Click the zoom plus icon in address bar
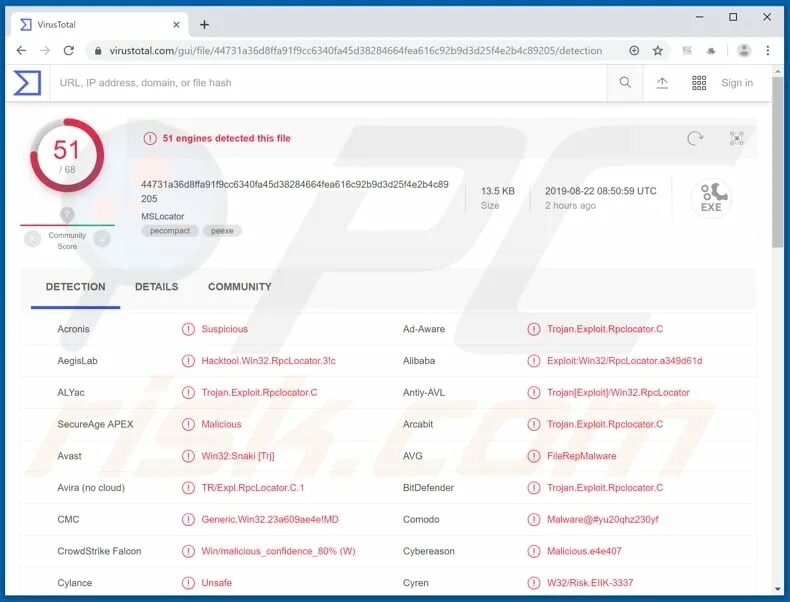The image size is (790, 602). pos(634,50)
